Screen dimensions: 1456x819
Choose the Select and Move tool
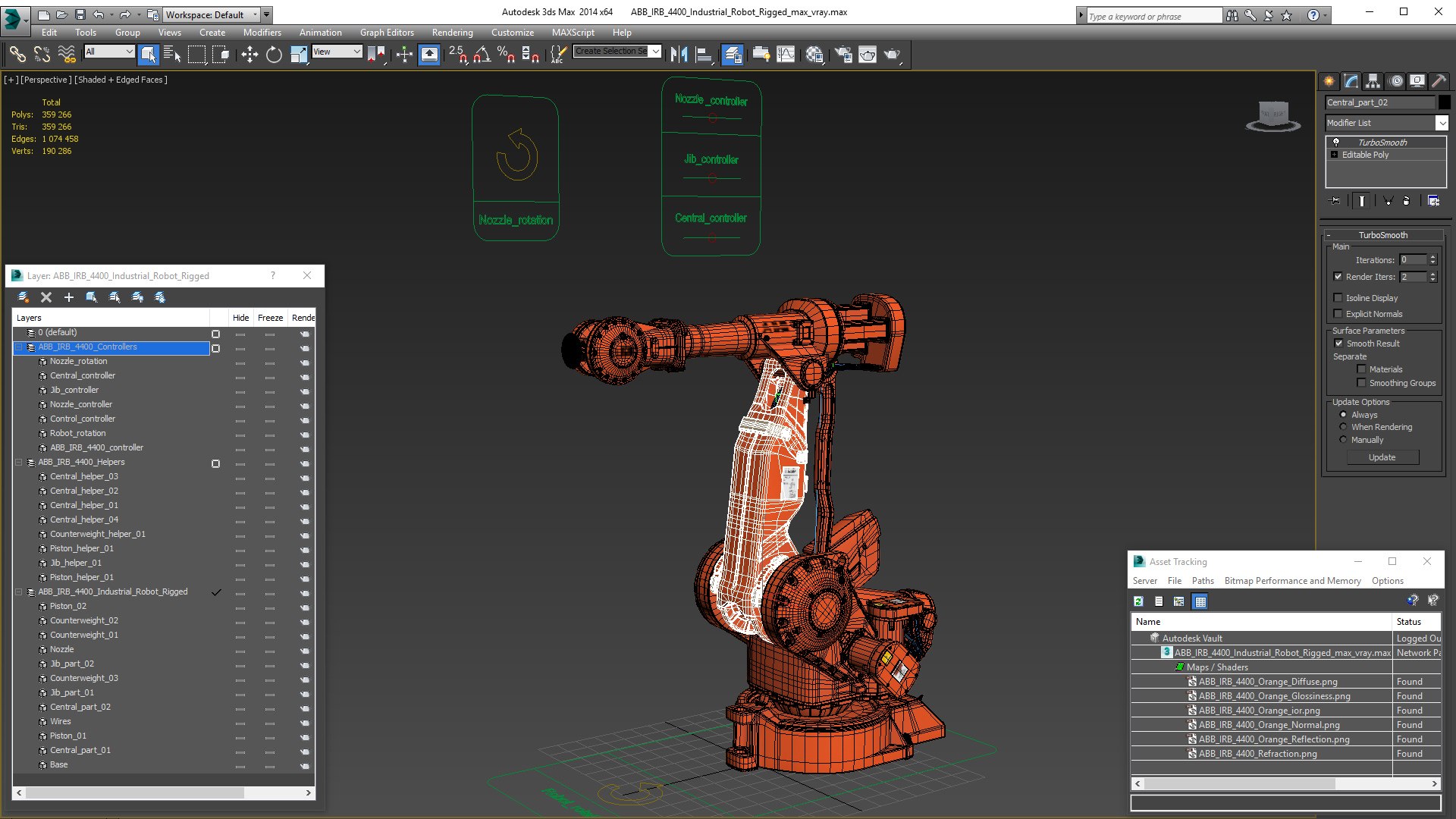coord(249,54)
